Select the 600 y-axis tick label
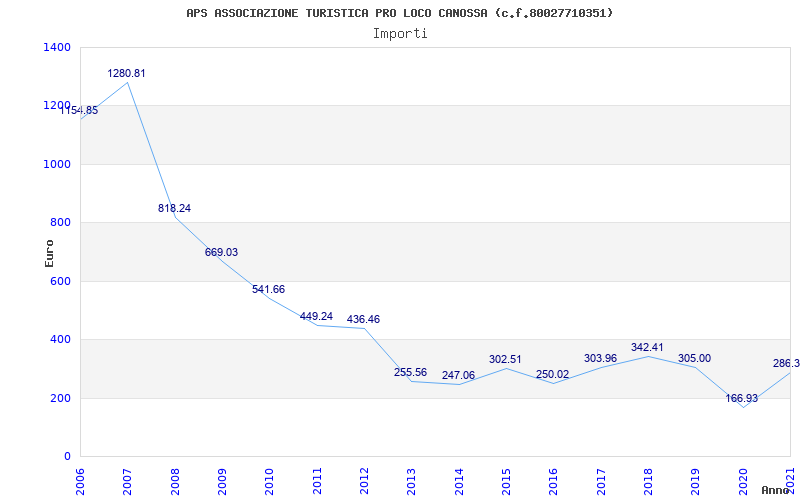 pos(60,281)
